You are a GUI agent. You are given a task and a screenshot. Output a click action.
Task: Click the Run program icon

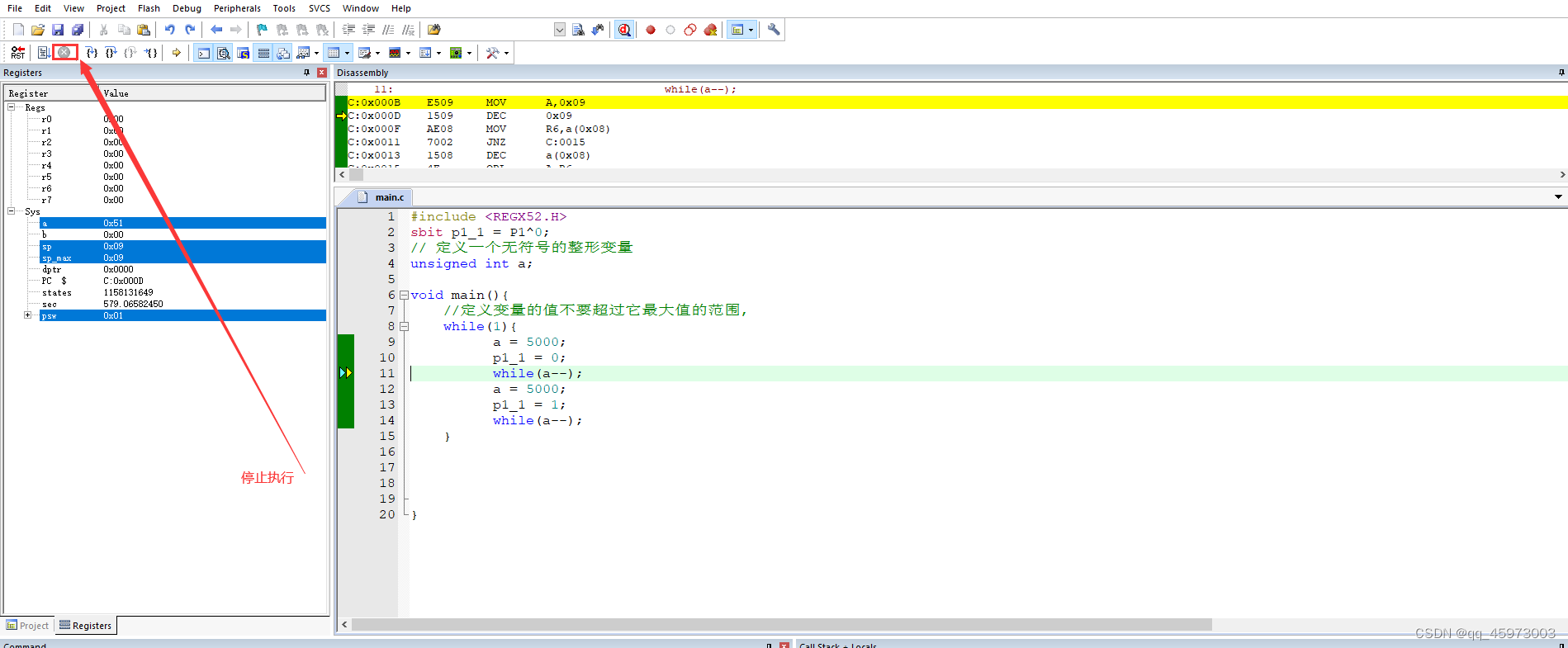[45, 53]
